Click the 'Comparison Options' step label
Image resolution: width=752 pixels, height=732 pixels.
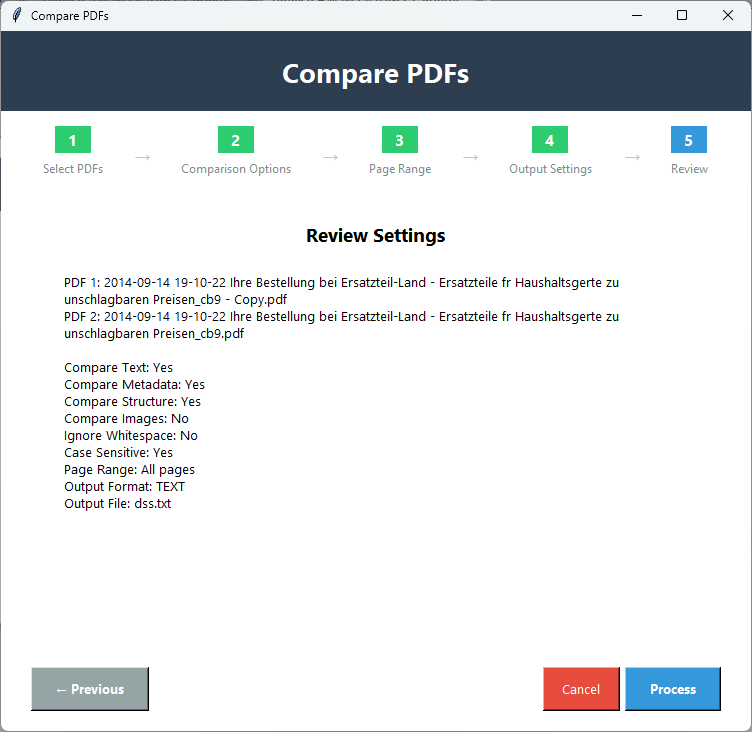click(x=236, y=169)
